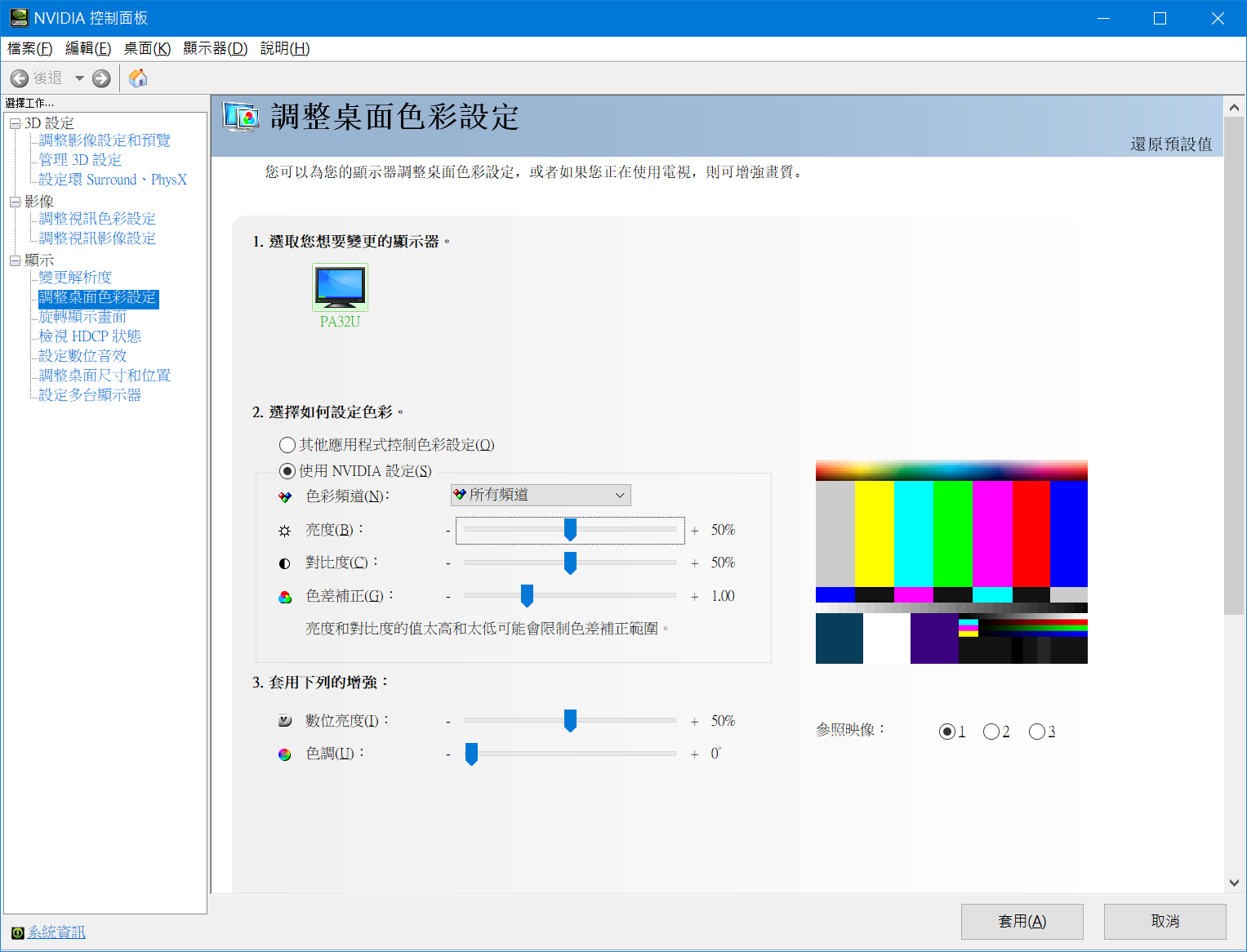
Task: Select 調整桌面色彩設定 in the tree
Action: coord(98,298)
